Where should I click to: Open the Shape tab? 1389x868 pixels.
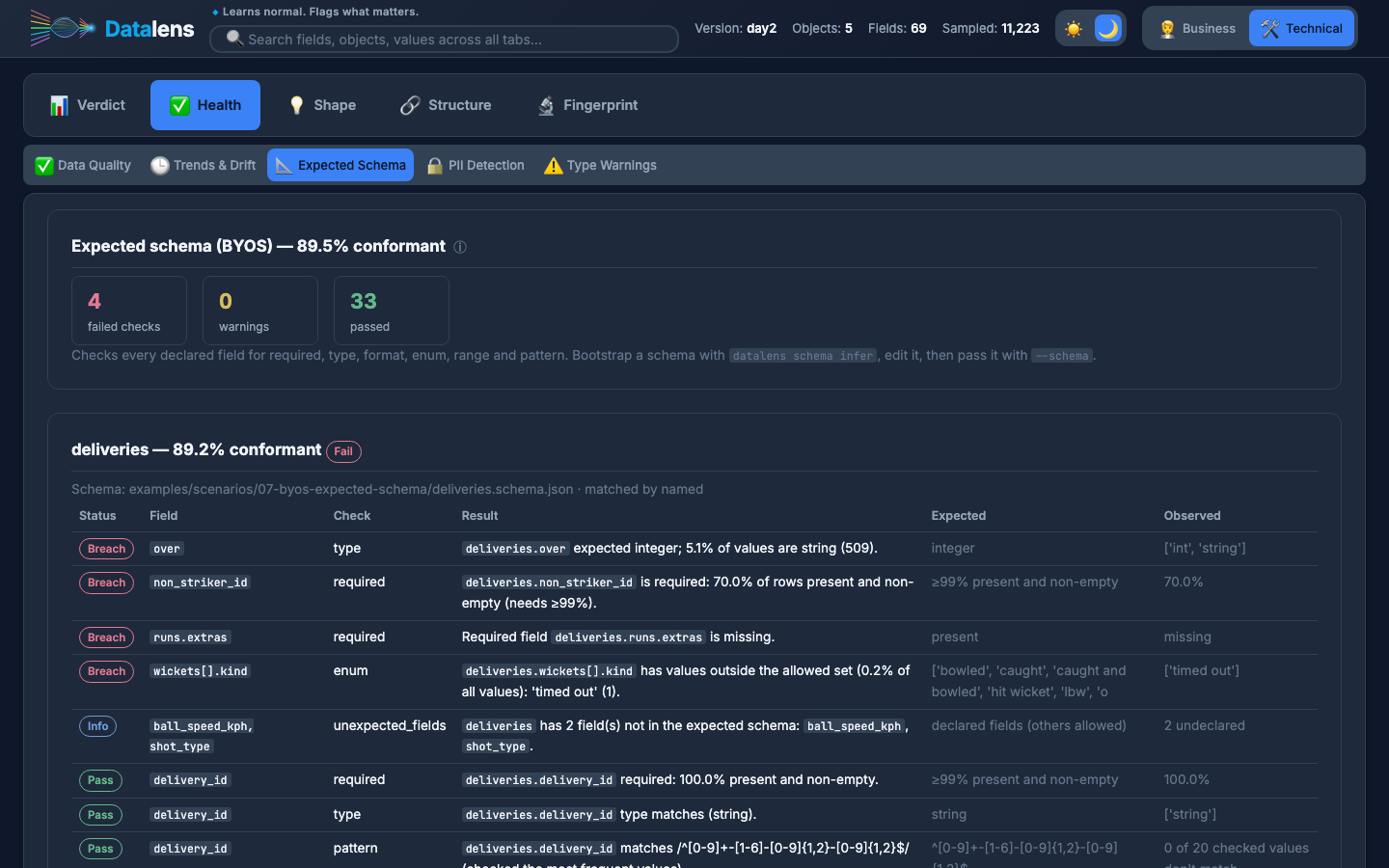(x=322, y=105)
